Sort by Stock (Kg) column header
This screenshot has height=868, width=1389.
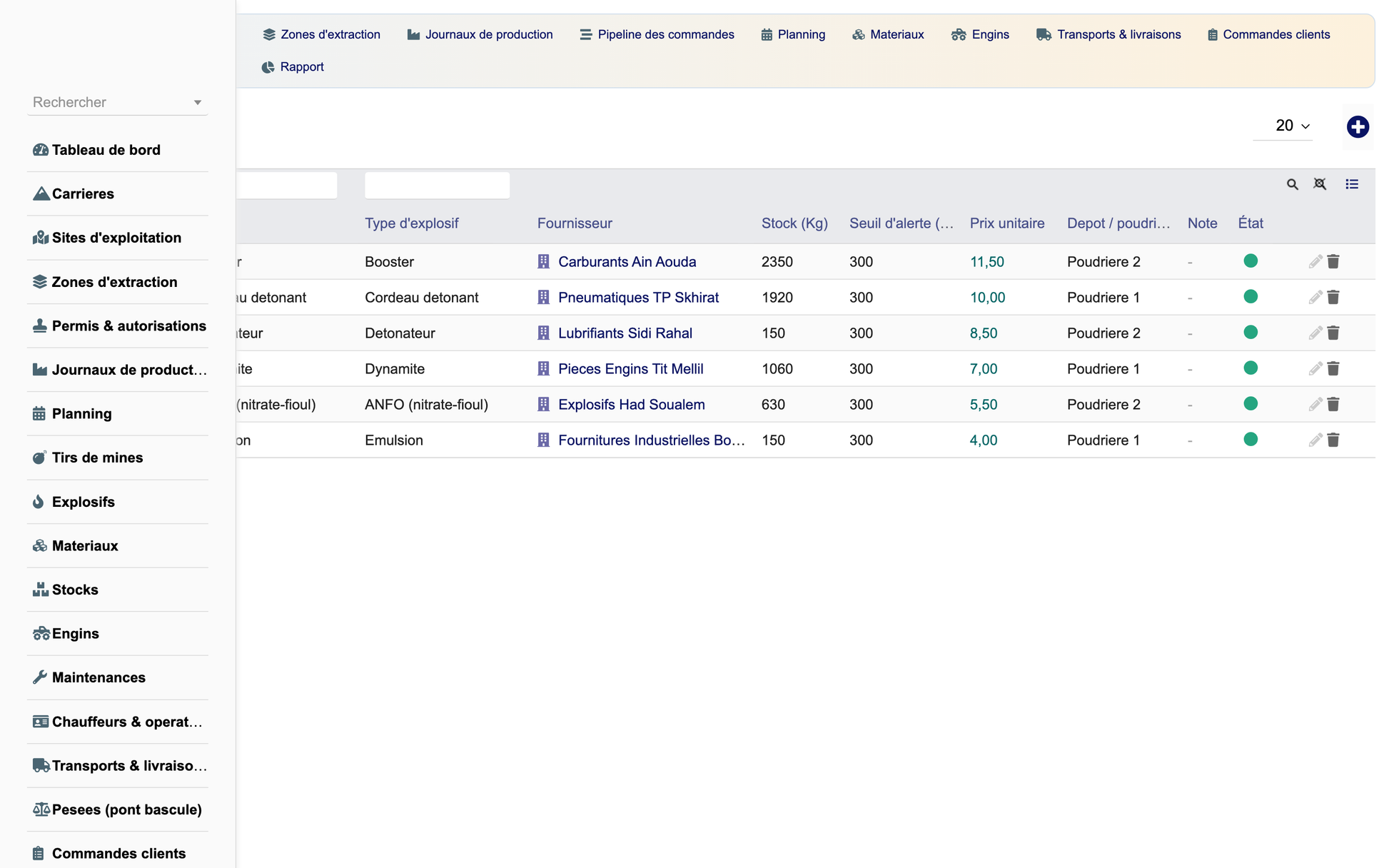[x=794, y=223]
